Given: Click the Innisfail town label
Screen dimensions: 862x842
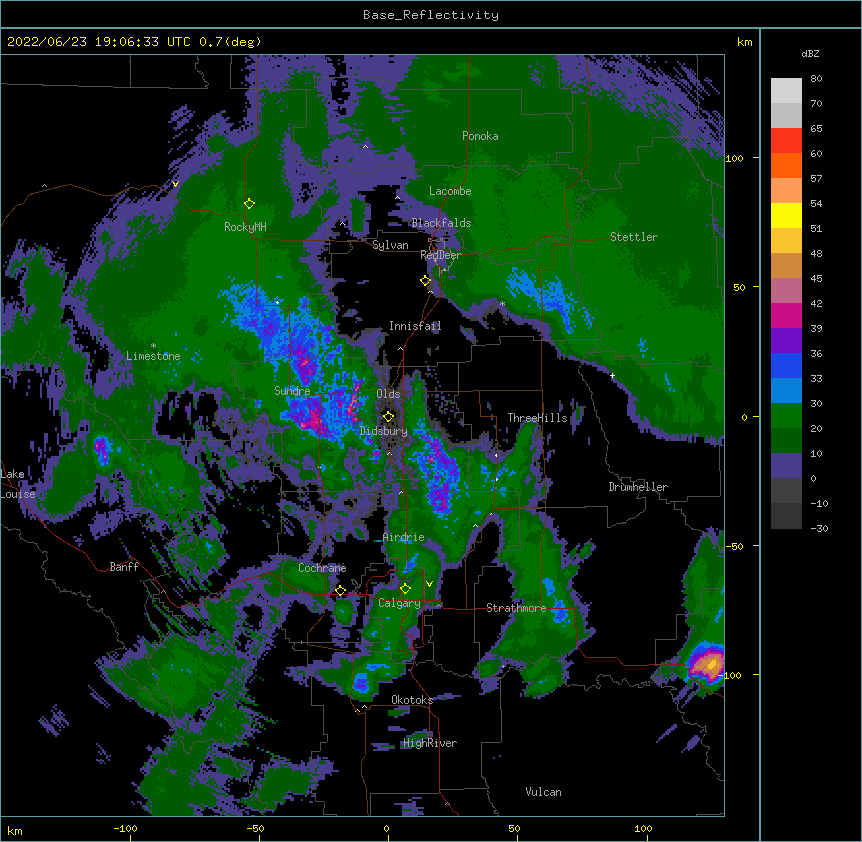Looking at the screenshot, I should pos(415,326).
